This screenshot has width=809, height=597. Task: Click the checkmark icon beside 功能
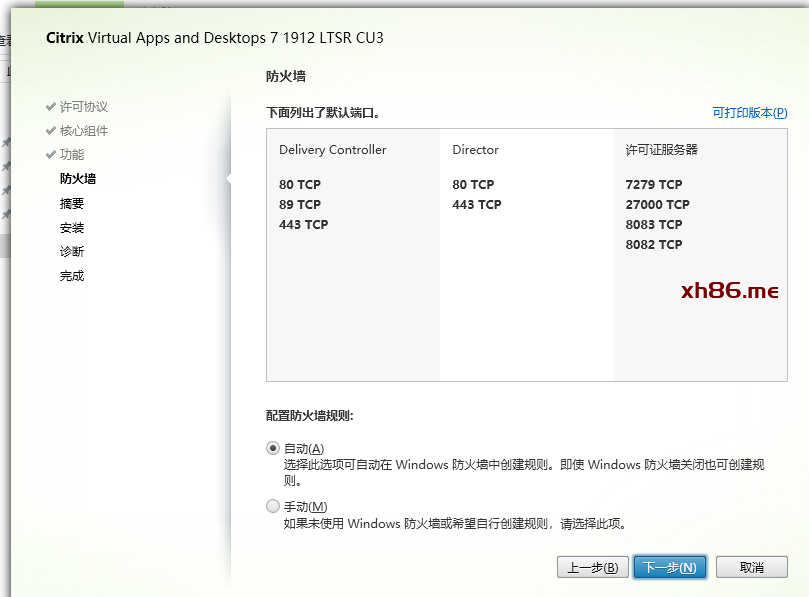coord(51,154)
